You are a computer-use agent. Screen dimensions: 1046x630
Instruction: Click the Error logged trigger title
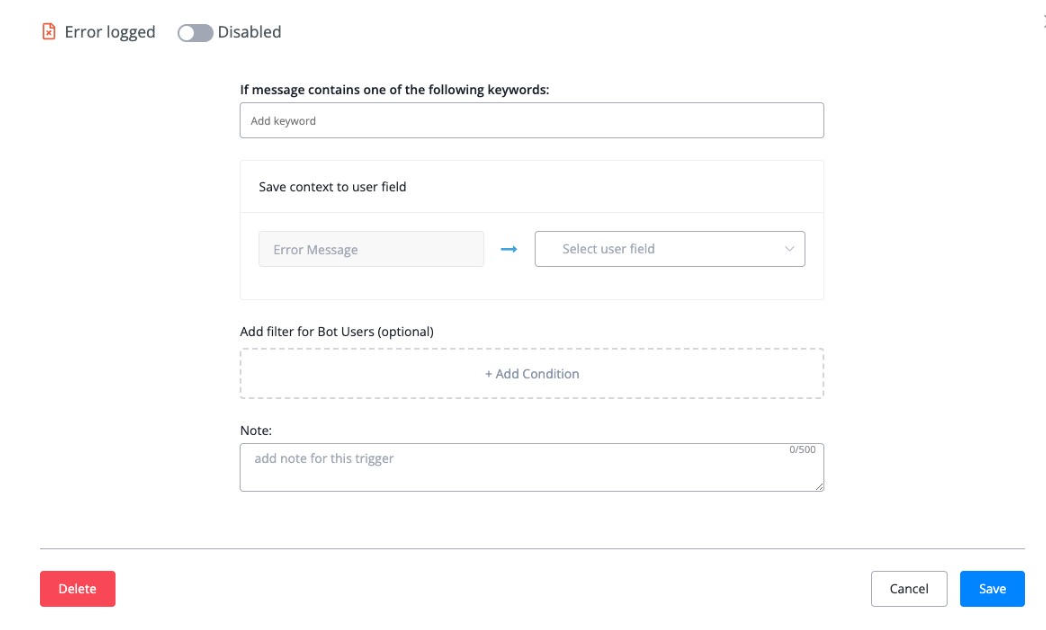[x=110, y=32]
